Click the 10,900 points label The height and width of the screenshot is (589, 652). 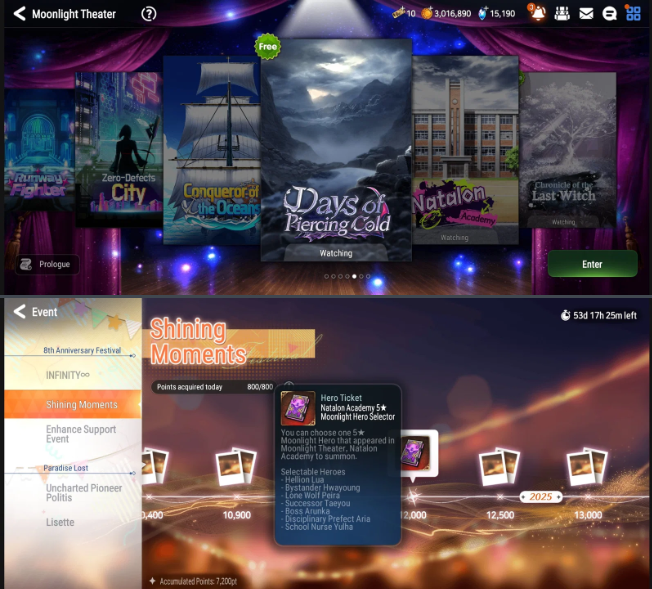(237, 515)
